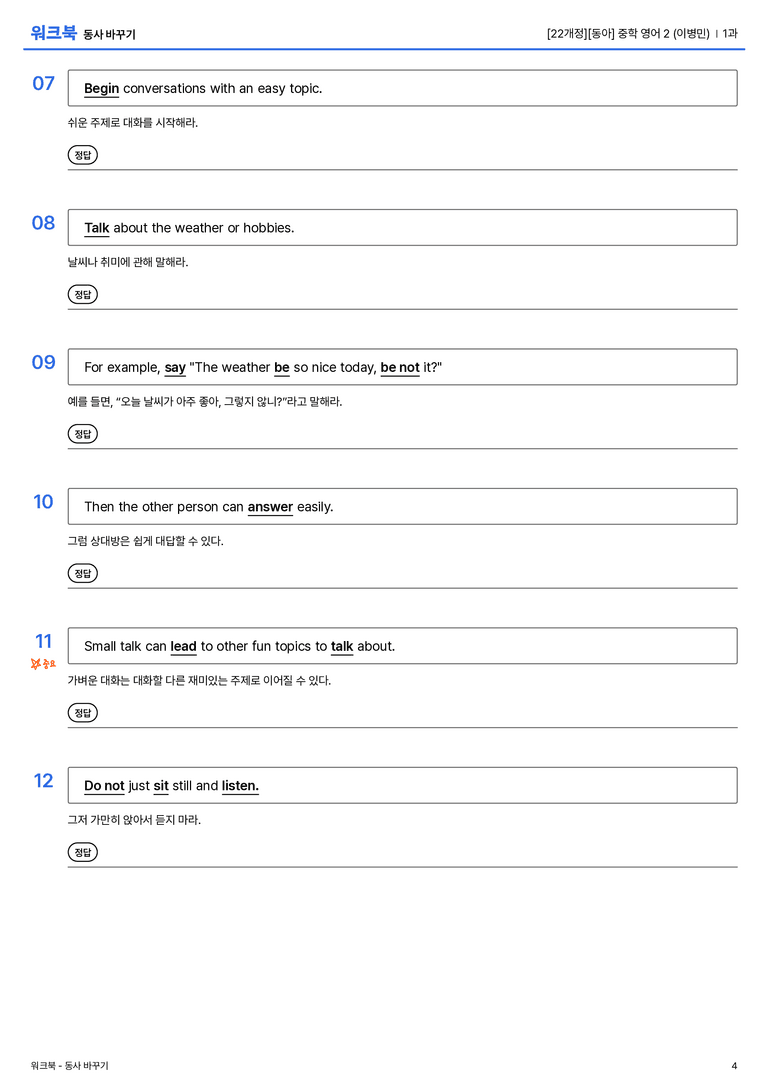Click the underlined phrase be not
The height and width of the screenshot is (1087, 768).
(400, 367)
